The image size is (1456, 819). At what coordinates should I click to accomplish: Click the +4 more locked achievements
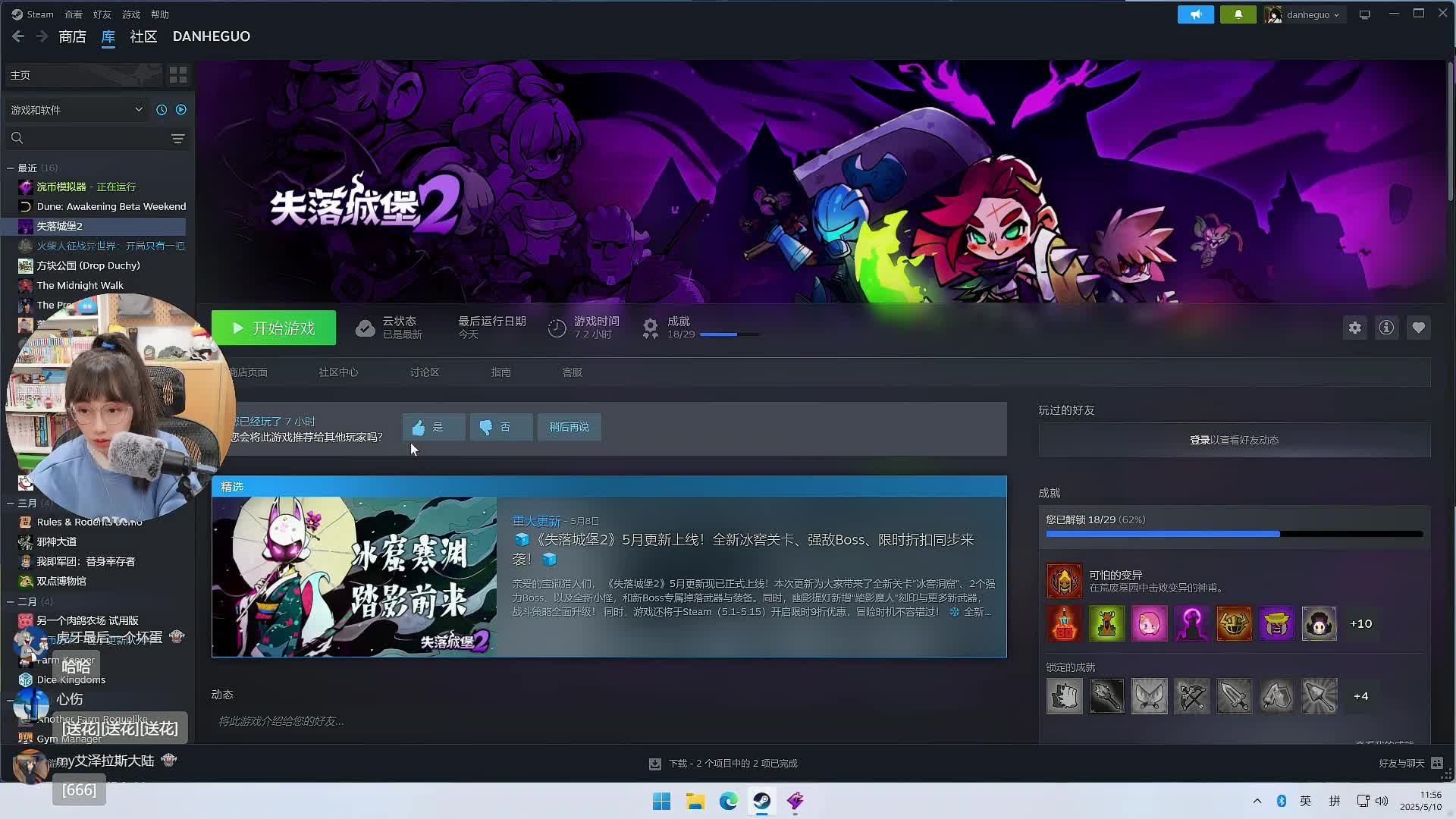[1361, 696]
